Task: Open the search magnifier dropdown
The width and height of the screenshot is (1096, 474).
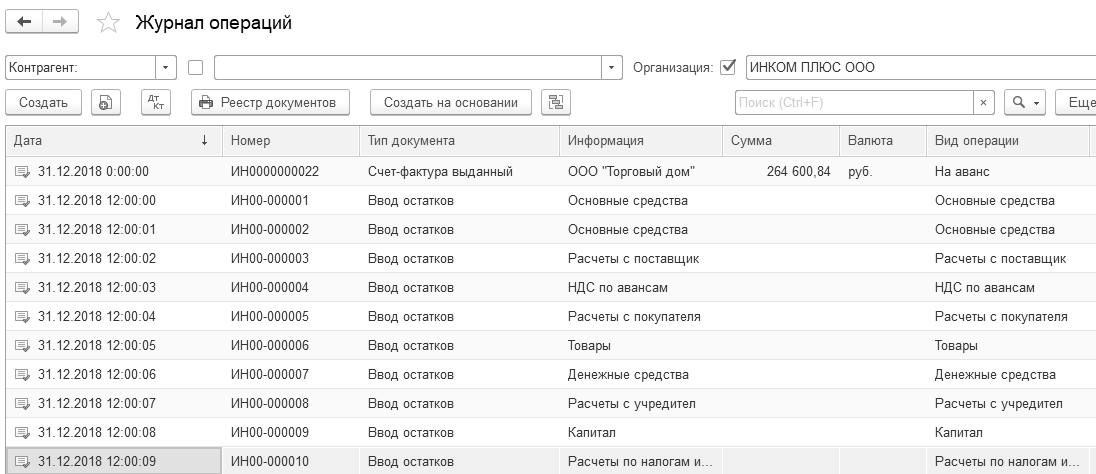Action: click(1024, 102)
